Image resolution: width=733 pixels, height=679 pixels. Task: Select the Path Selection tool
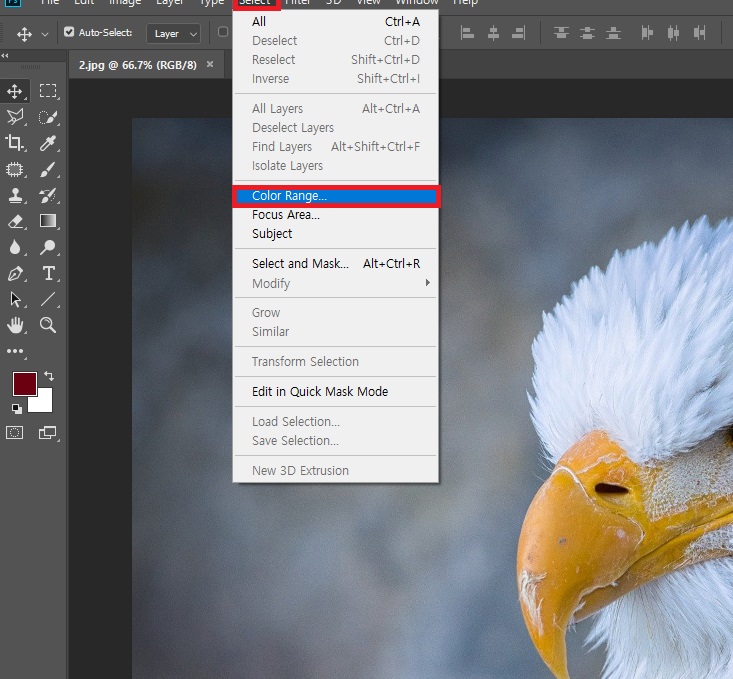(x=15, y=299)
